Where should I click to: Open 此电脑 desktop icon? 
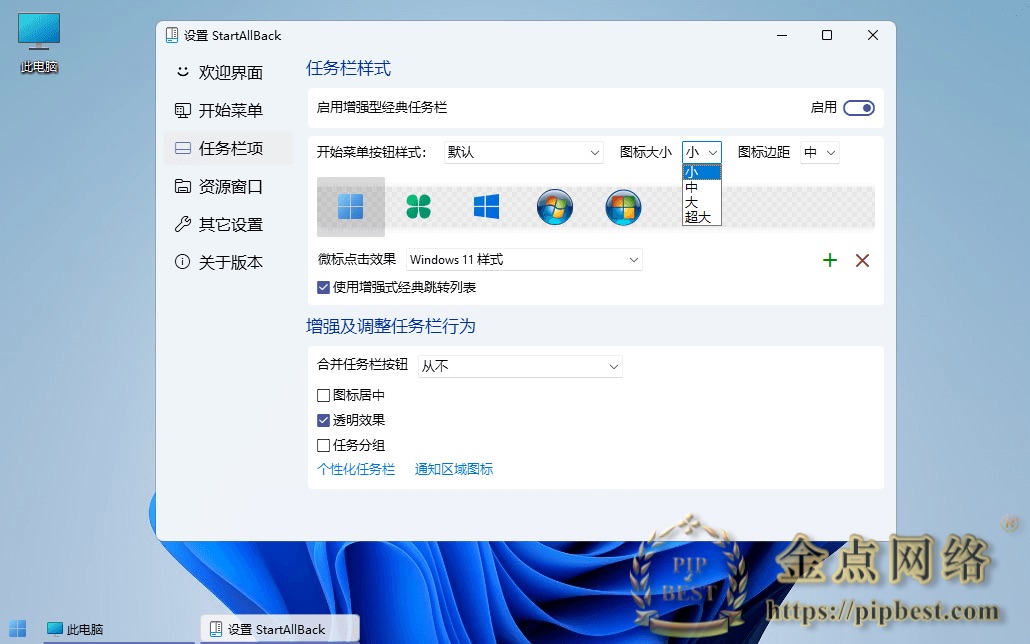tap(39, 43)
